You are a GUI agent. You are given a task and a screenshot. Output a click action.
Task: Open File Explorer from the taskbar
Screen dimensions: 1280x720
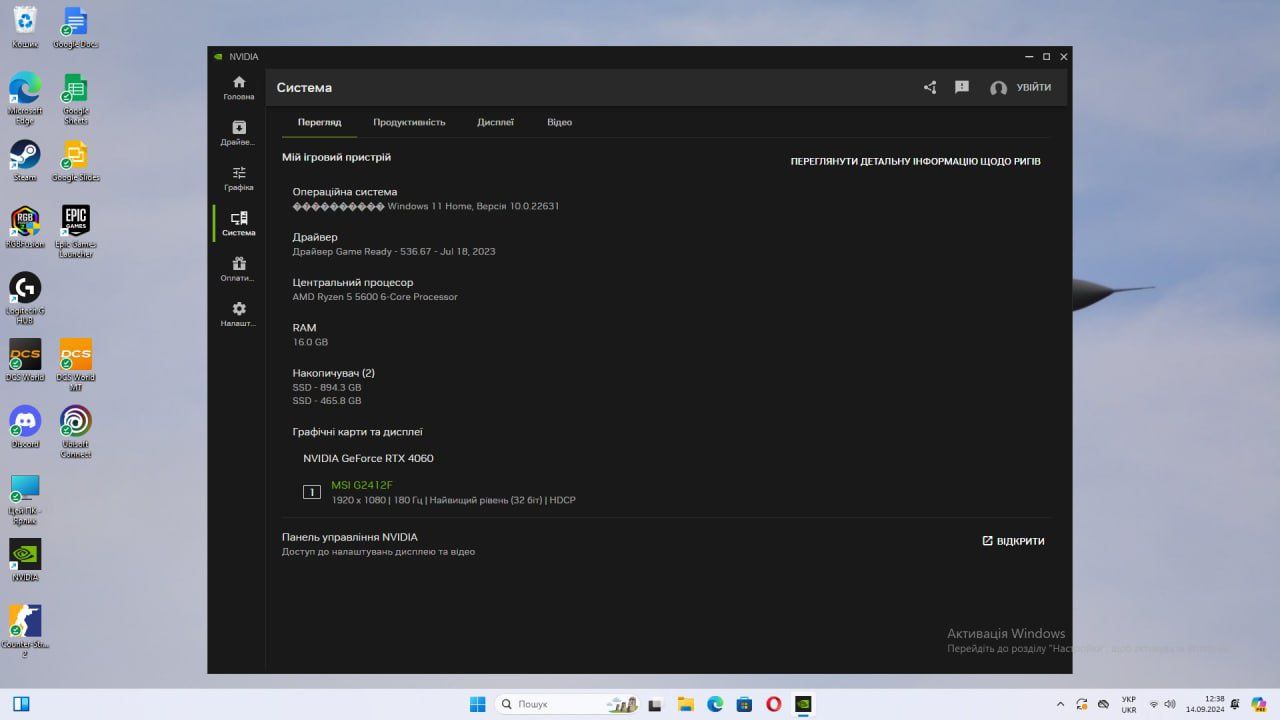[685, 704]
